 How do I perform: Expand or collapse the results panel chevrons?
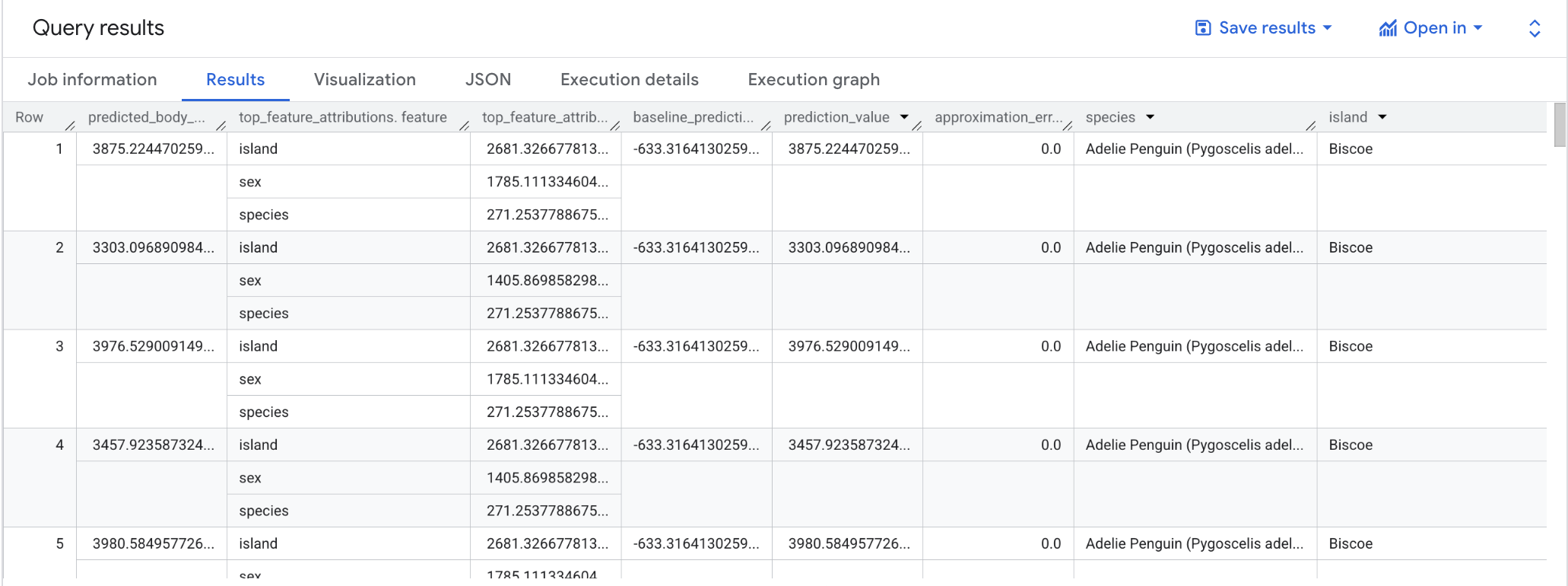click(x=1535, y=28)
